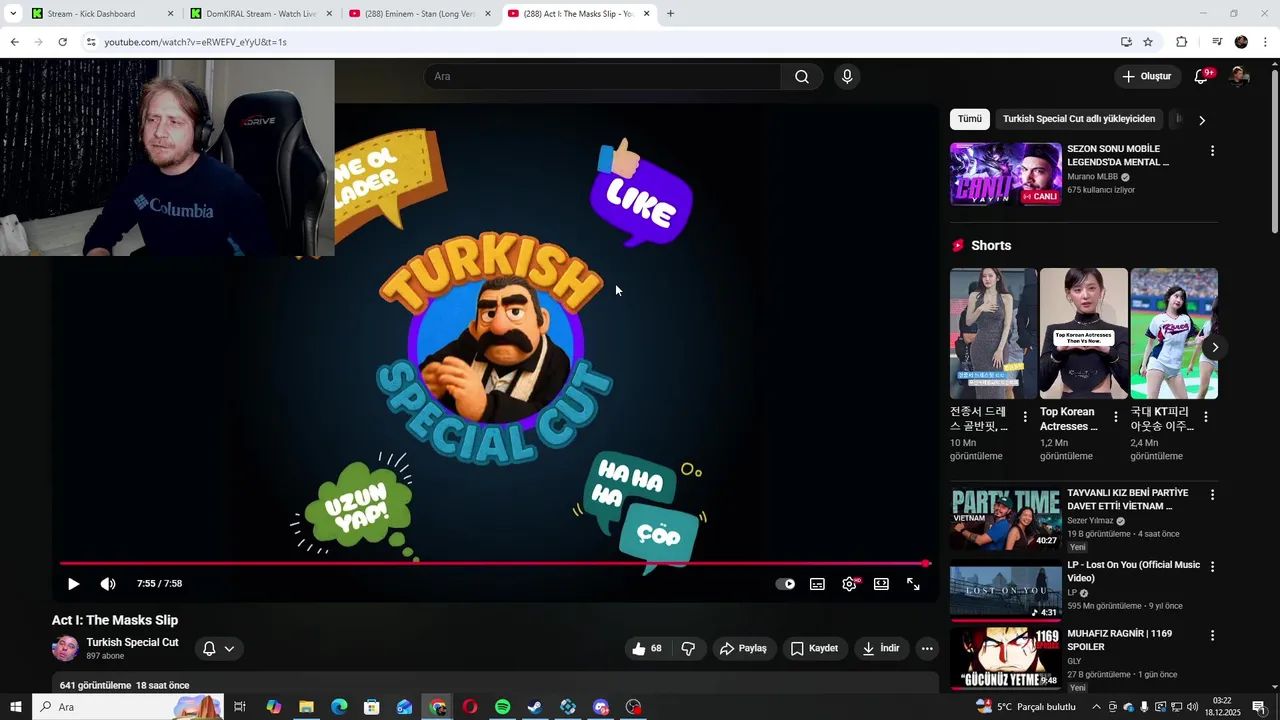The image size is (1280, 720).
Task: Click the scrubber handle at the progress bar end
Action: point(926,564)
